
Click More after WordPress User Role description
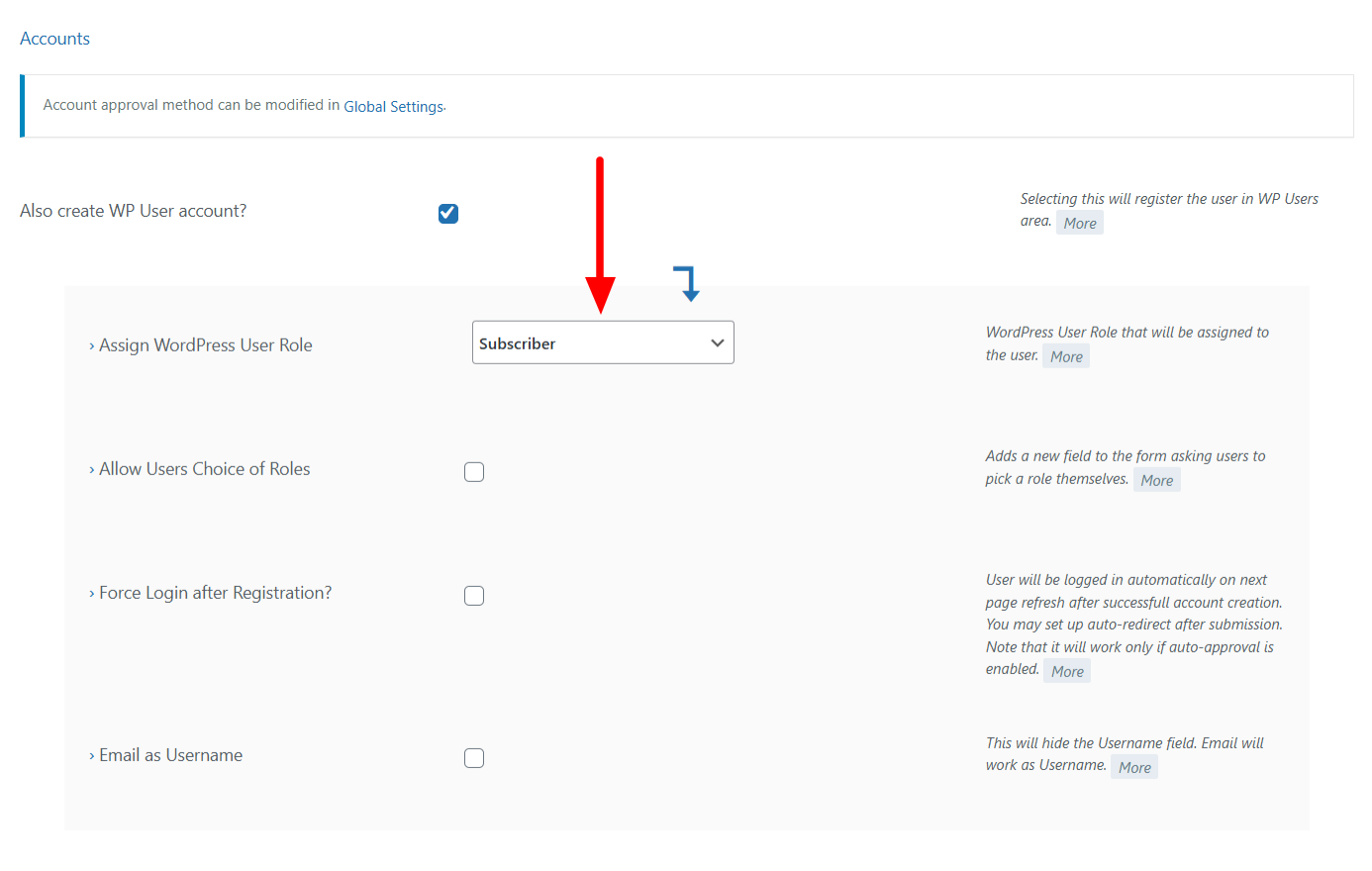[x=1066, y=357]
